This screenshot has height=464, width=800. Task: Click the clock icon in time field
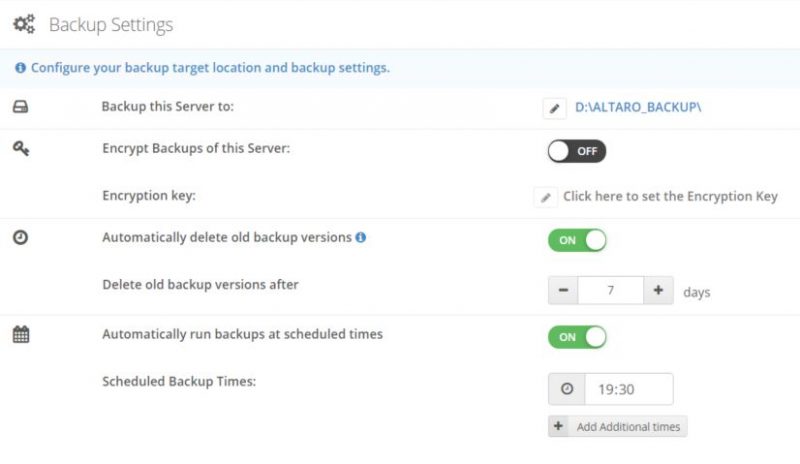tap(567, 388)
